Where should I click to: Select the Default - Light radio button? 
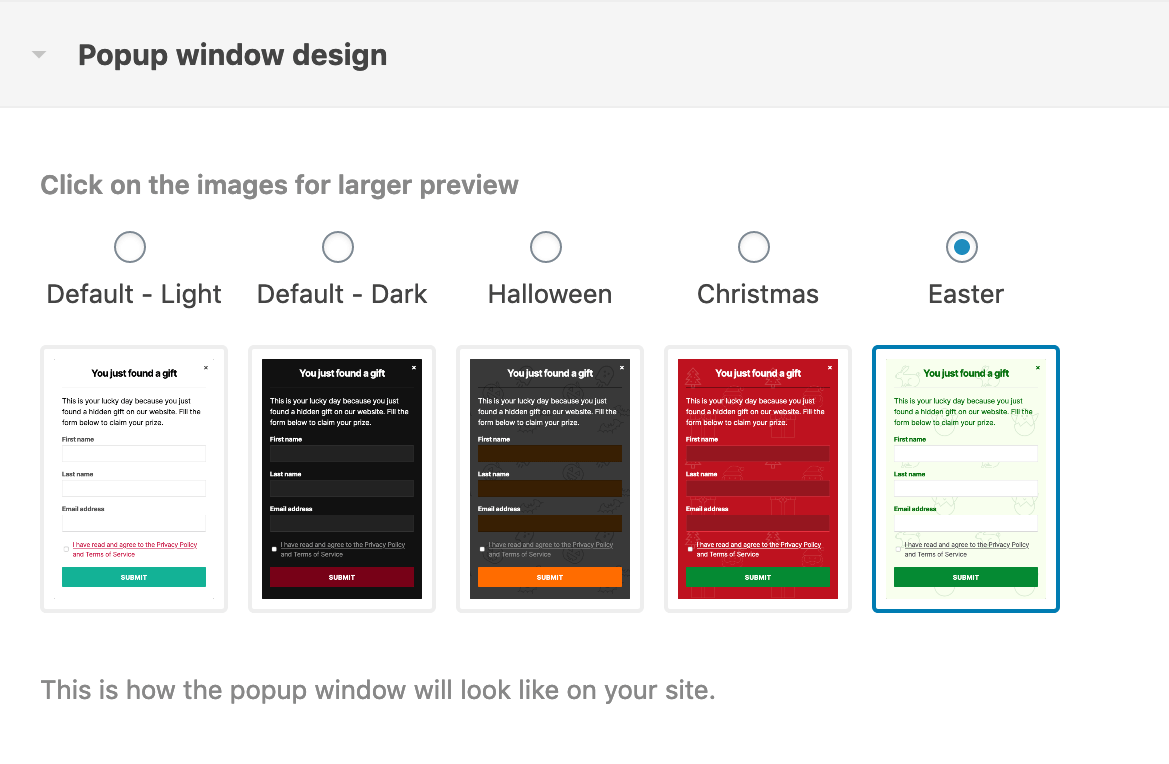click(130, 247)
